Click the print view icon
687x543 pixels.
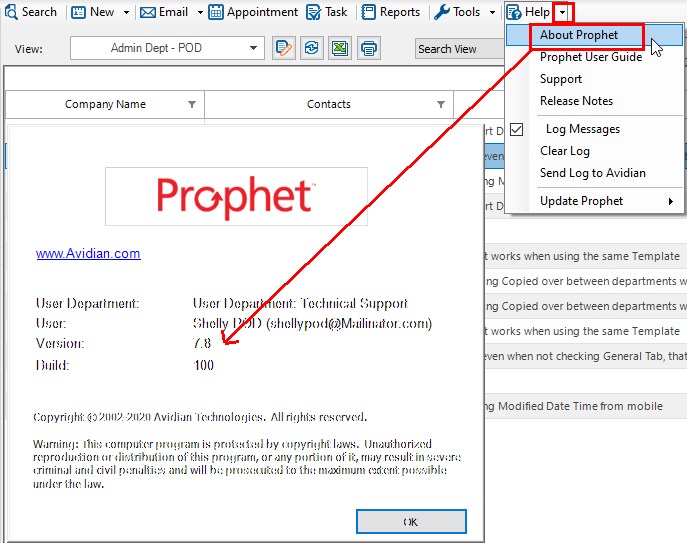click(x=369, y=48)
